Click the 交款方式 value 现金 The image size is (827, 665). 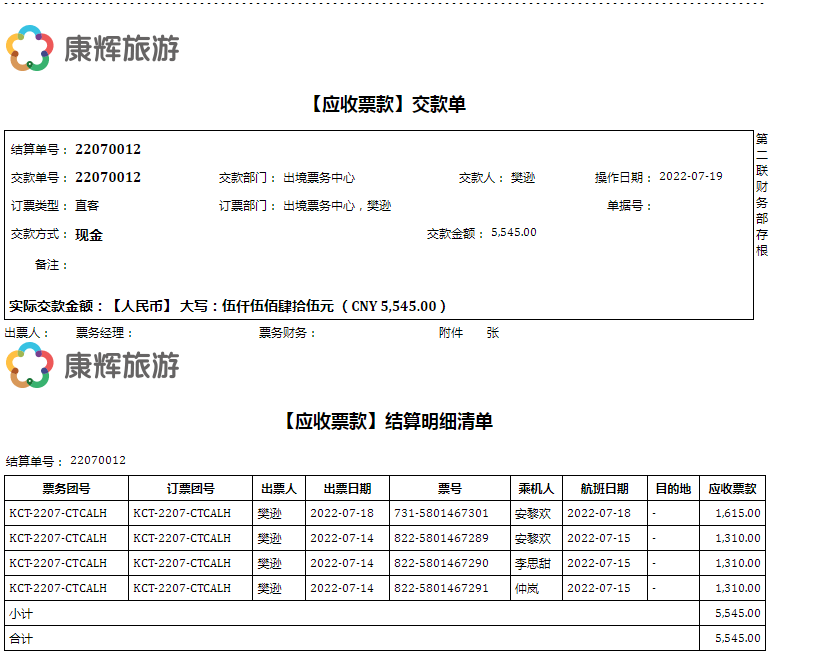pos(89,235)
